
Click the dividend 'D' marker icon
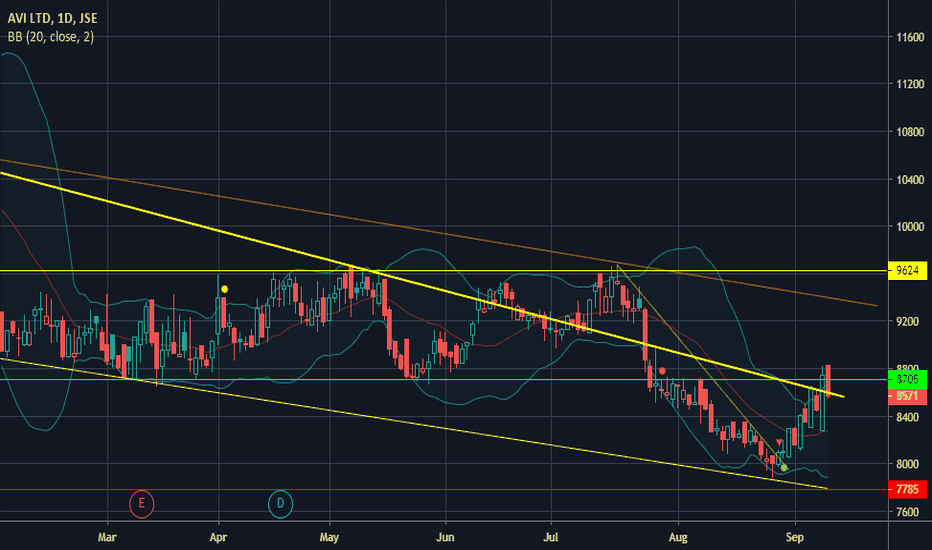coord(280,504)
